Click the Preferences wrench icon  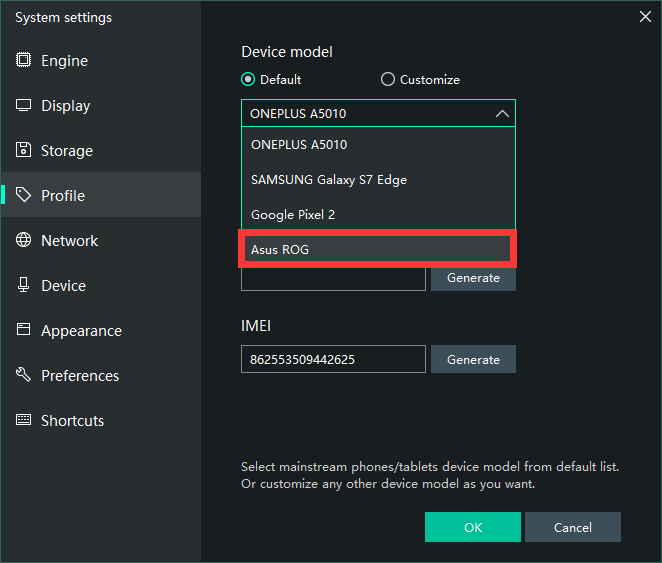[23, 376]
